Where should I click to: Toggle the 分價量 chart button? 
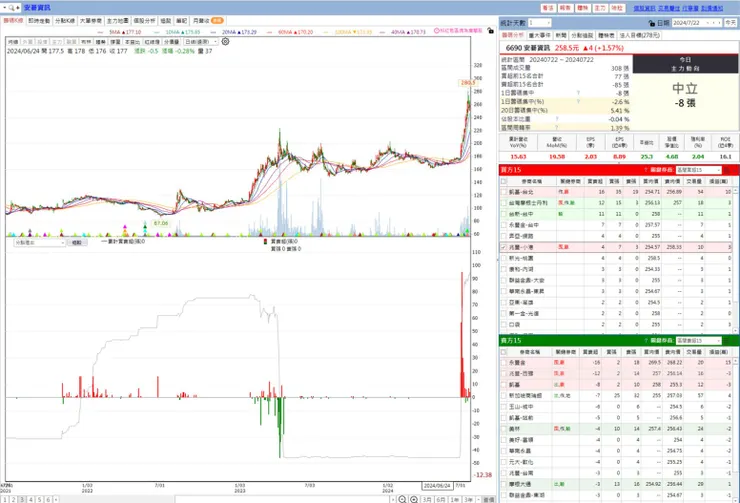pos(171,42)
